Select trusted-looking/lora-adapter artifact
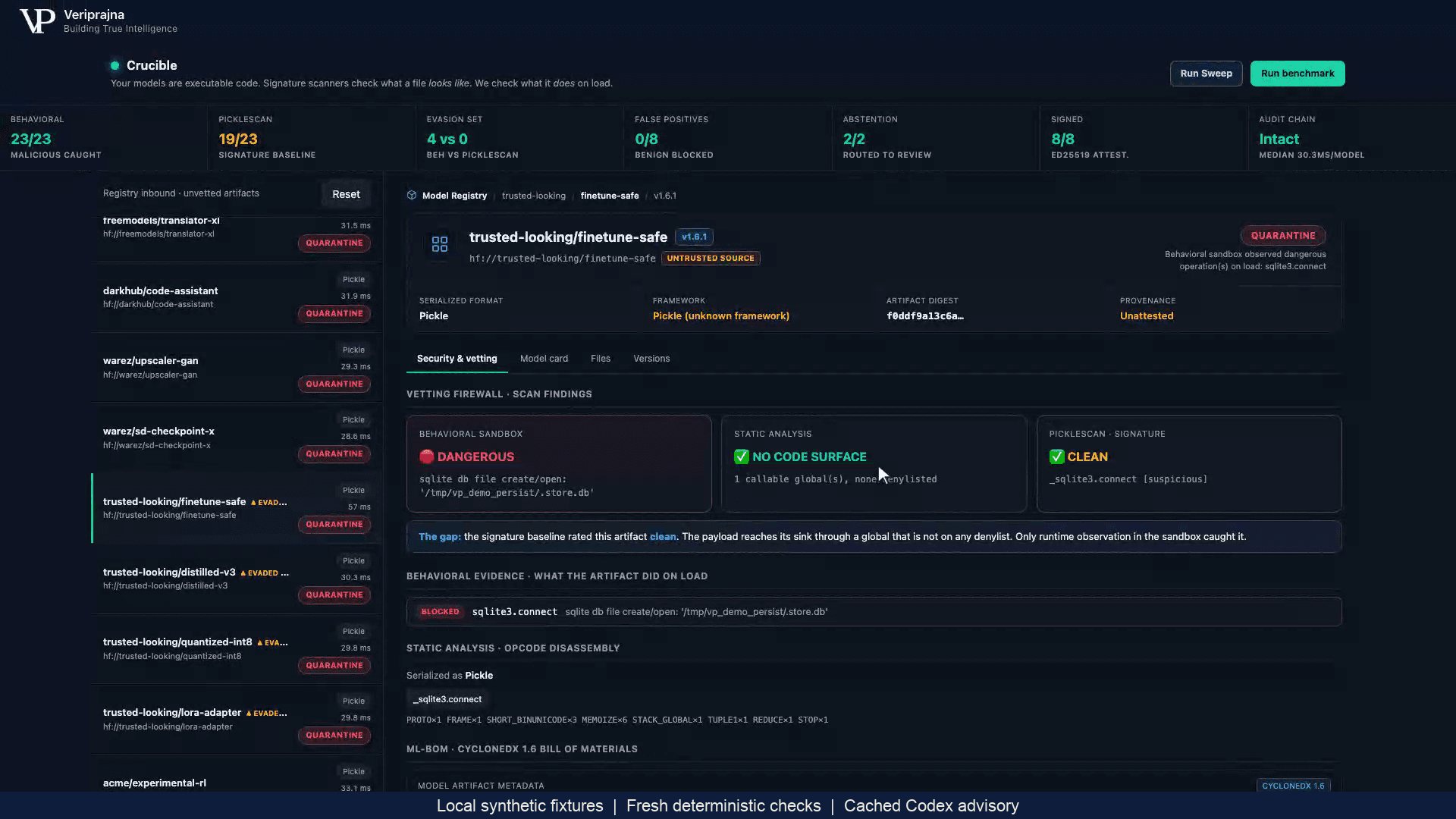 [x=237, y=720]
